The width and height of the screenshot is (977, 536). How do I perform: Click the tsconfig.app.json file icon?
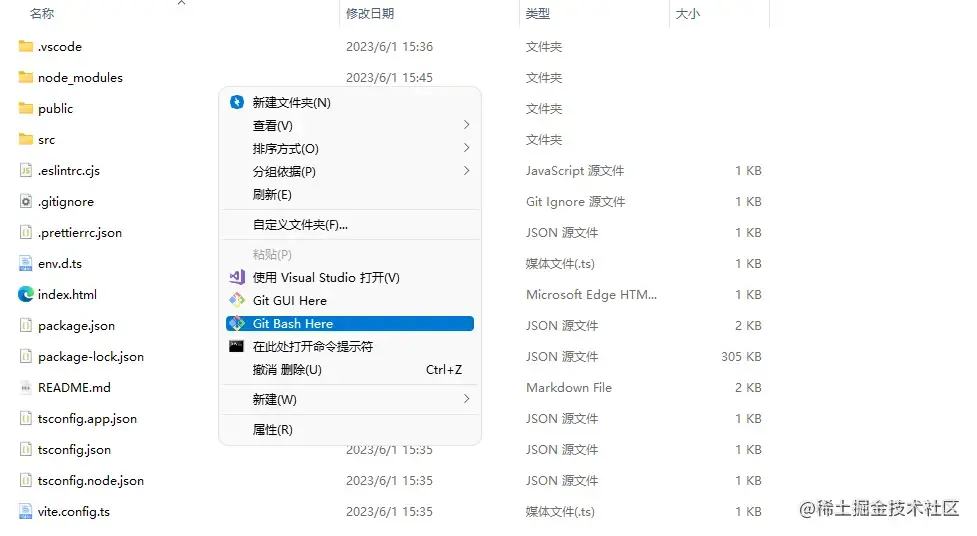tap(26, 418)
